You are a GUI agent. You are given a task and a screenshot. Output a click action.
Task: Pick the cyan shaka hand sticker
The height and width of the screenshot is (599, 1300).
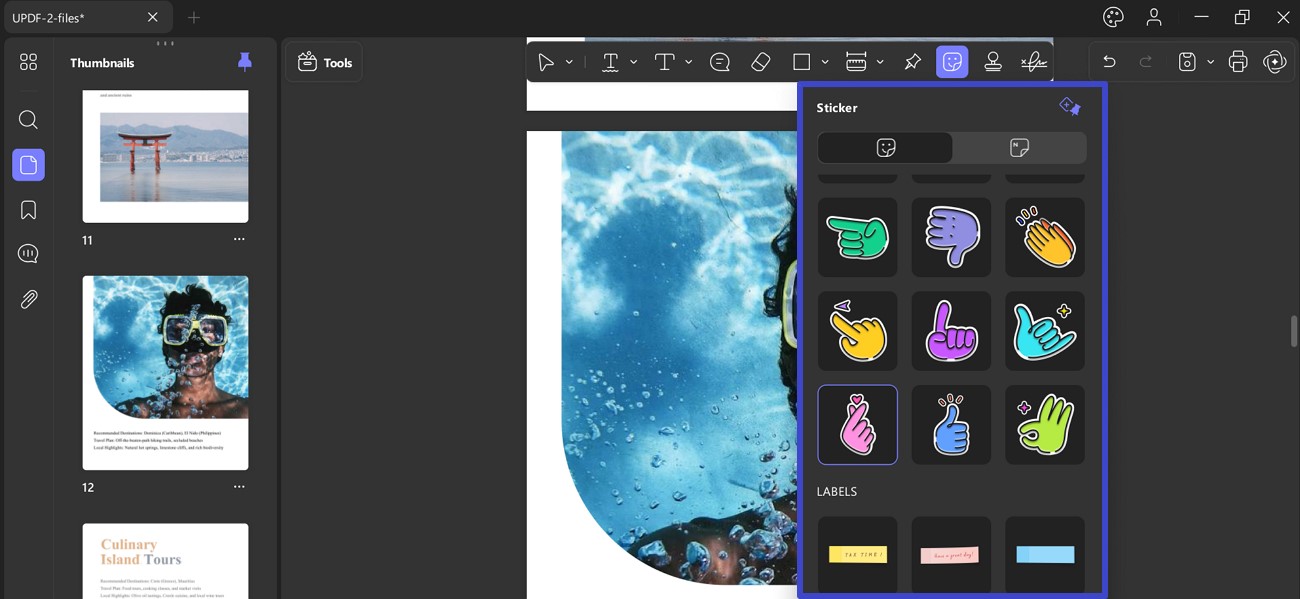[1045, 331]
